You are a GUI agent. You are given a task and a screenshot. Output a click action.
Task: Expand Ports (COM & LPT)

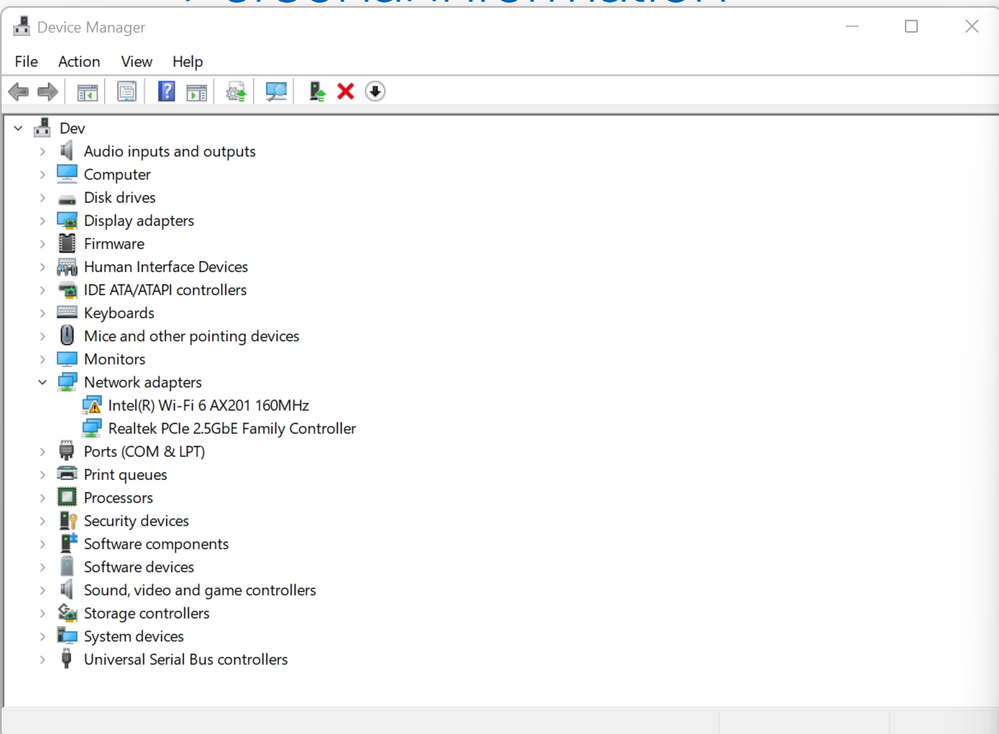click(x=42, y=452)
